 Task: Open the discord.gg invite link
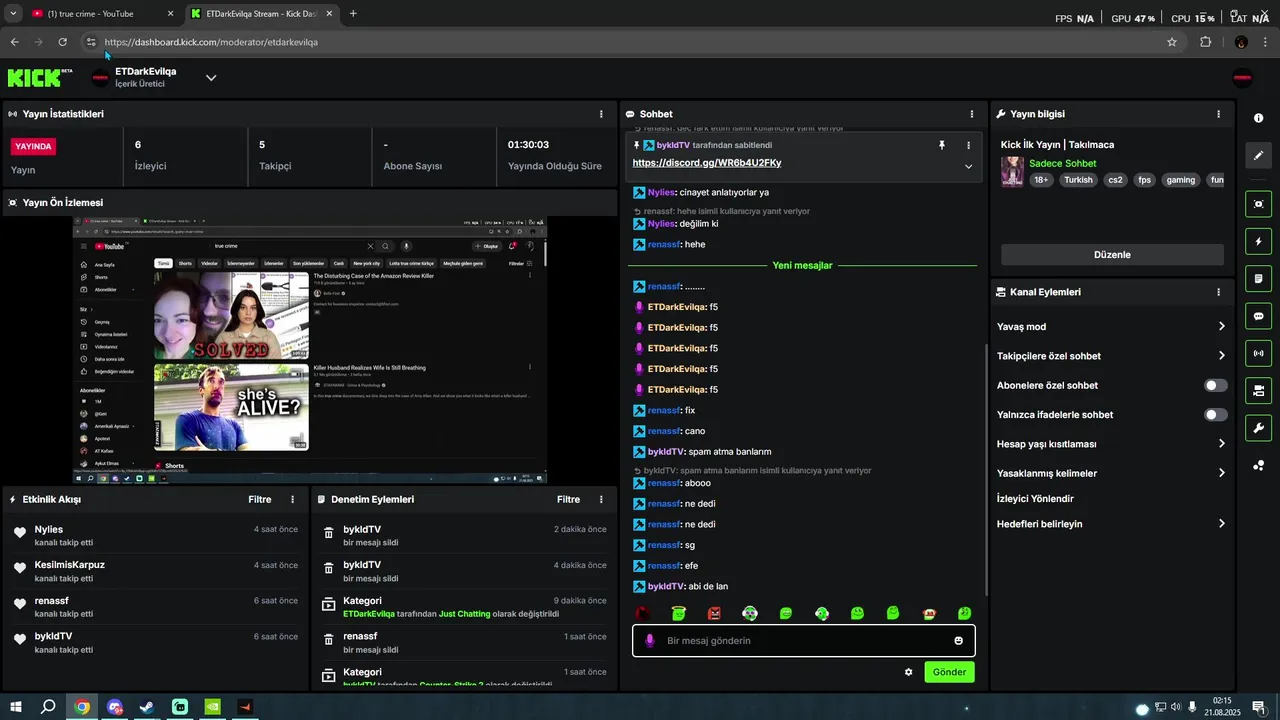(707, 162)
